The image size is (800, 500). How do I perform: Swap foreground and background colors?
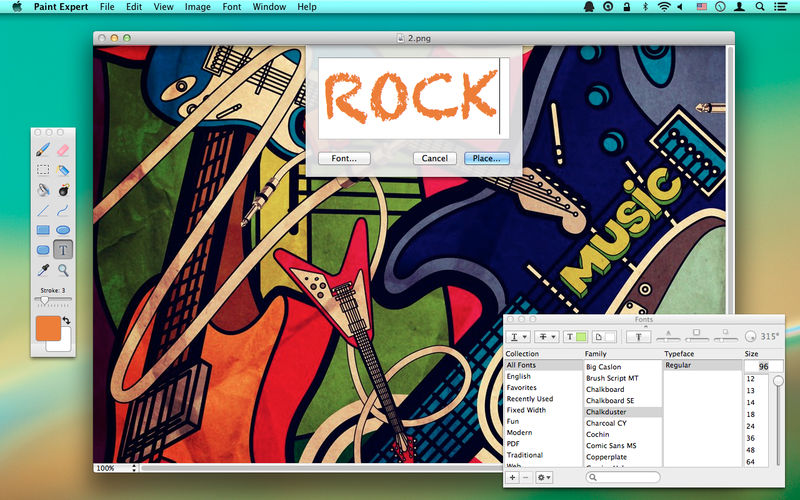[66, 320]
